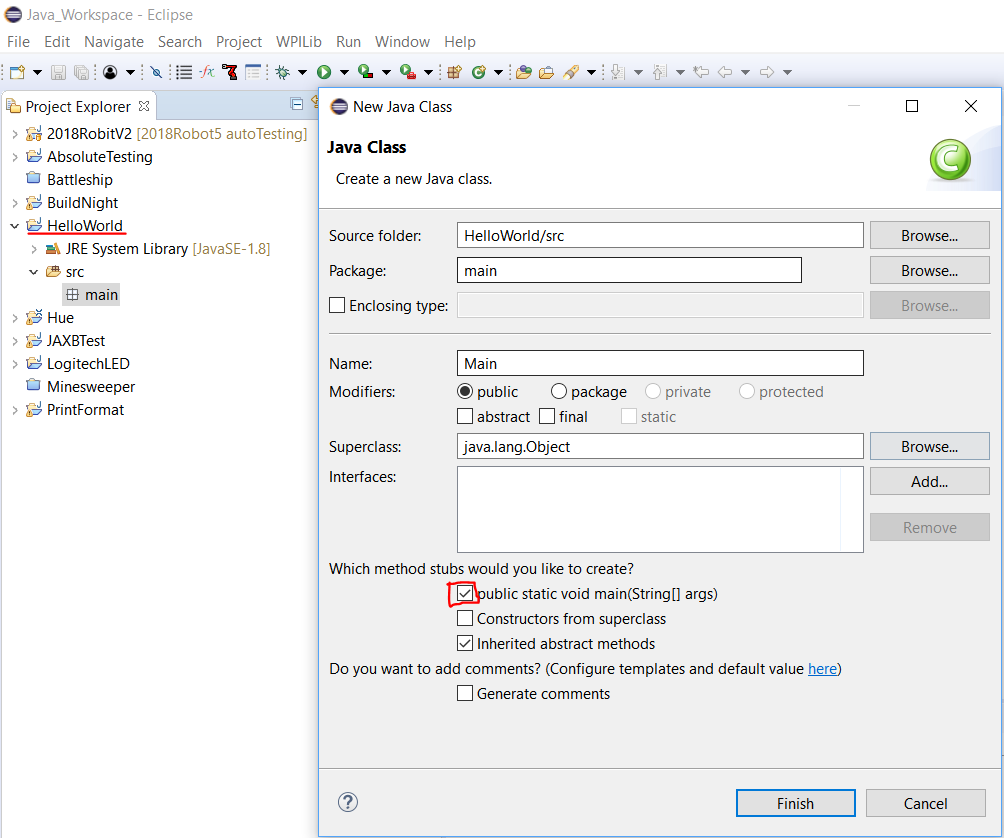Expand the BuildNight project node
The width and height of the screenshot is (1004, 838).
pyautogui.click(x=15, y=203)
